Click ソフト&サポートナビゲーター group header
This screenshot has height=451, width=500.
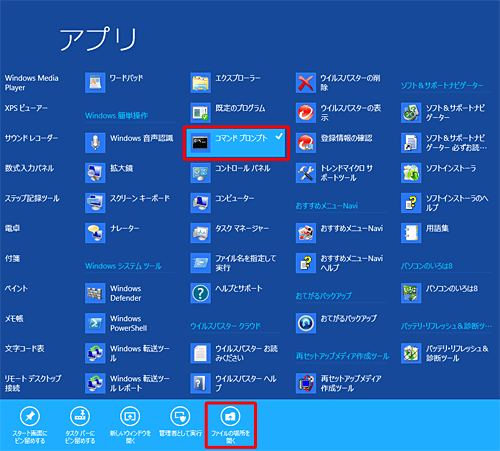click(442, 86)
